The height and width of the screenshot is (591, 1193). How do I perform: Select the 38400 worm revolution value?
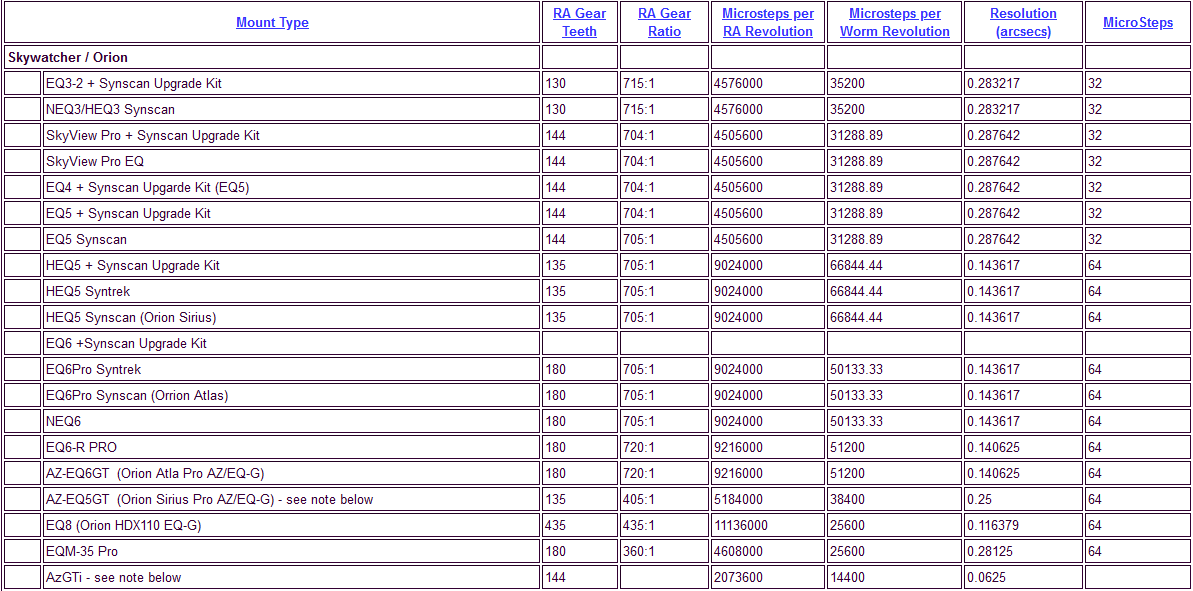(x=847, y=500)
